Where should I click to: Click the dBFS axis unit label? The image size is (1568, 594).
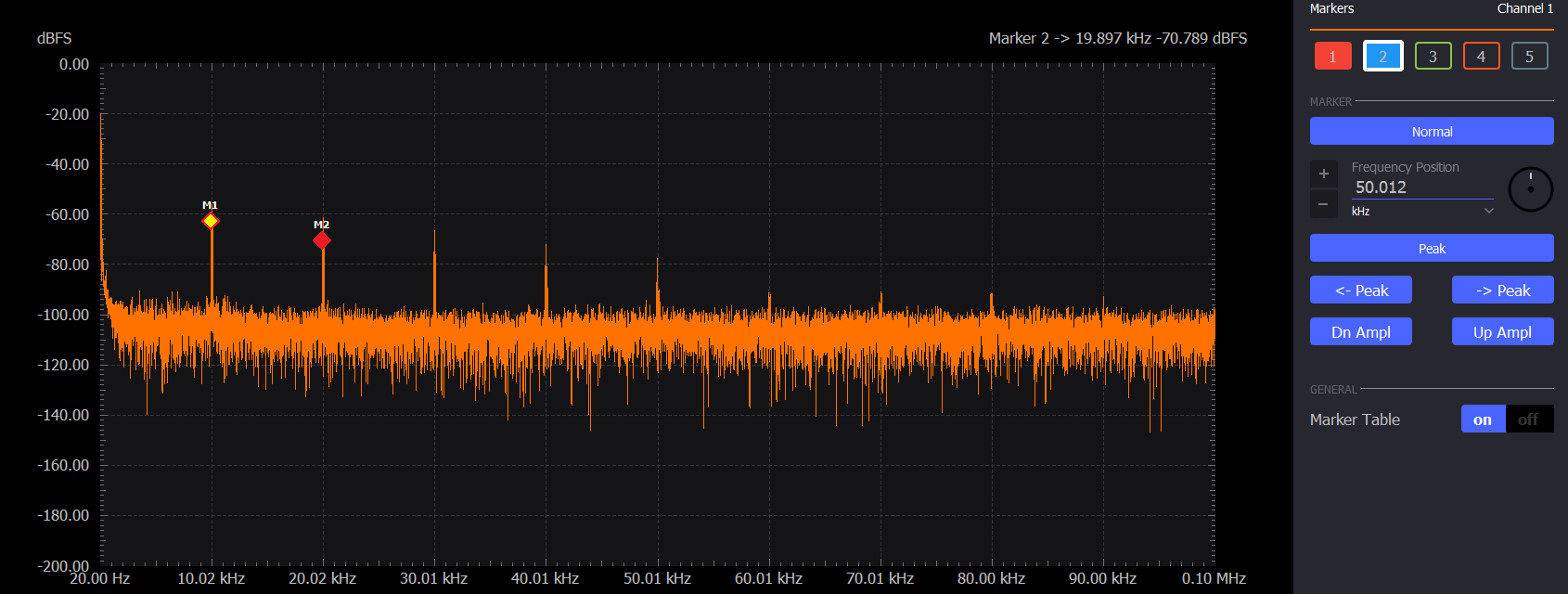pyautogui.click(x=55, y=38)
